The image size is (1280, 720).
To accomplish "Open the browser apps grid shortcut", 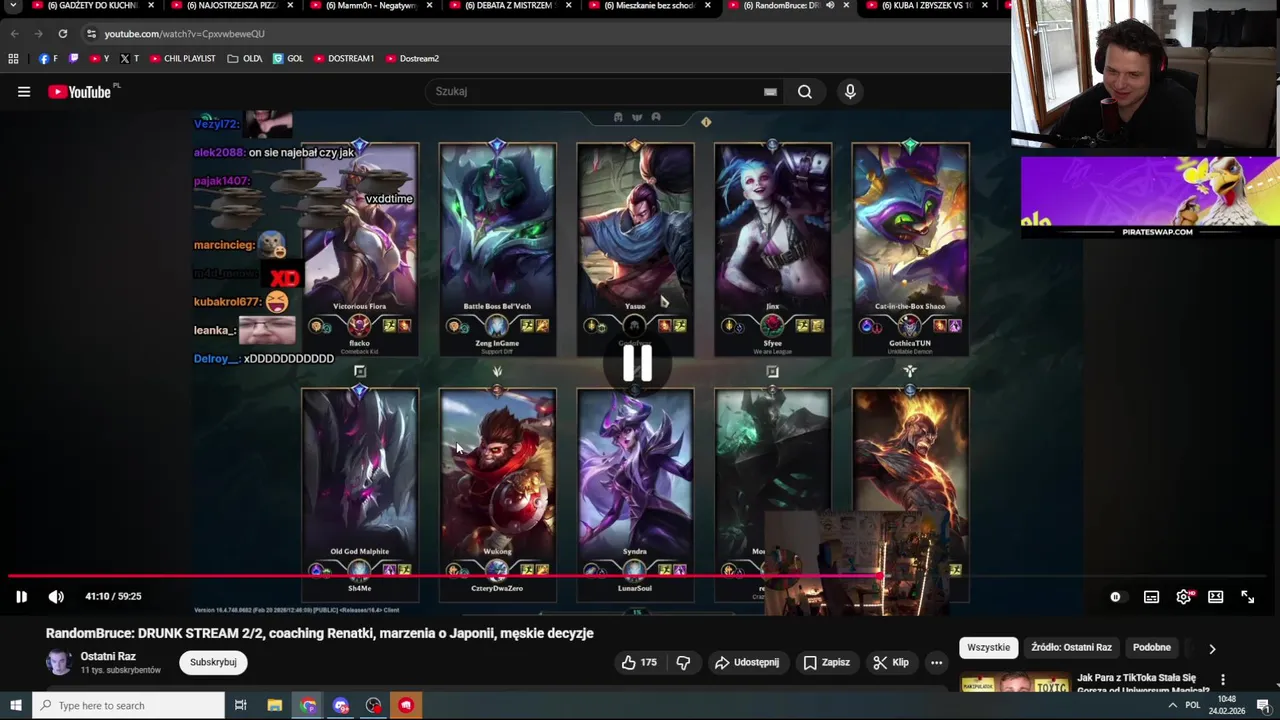I will (x=13, y=59).
